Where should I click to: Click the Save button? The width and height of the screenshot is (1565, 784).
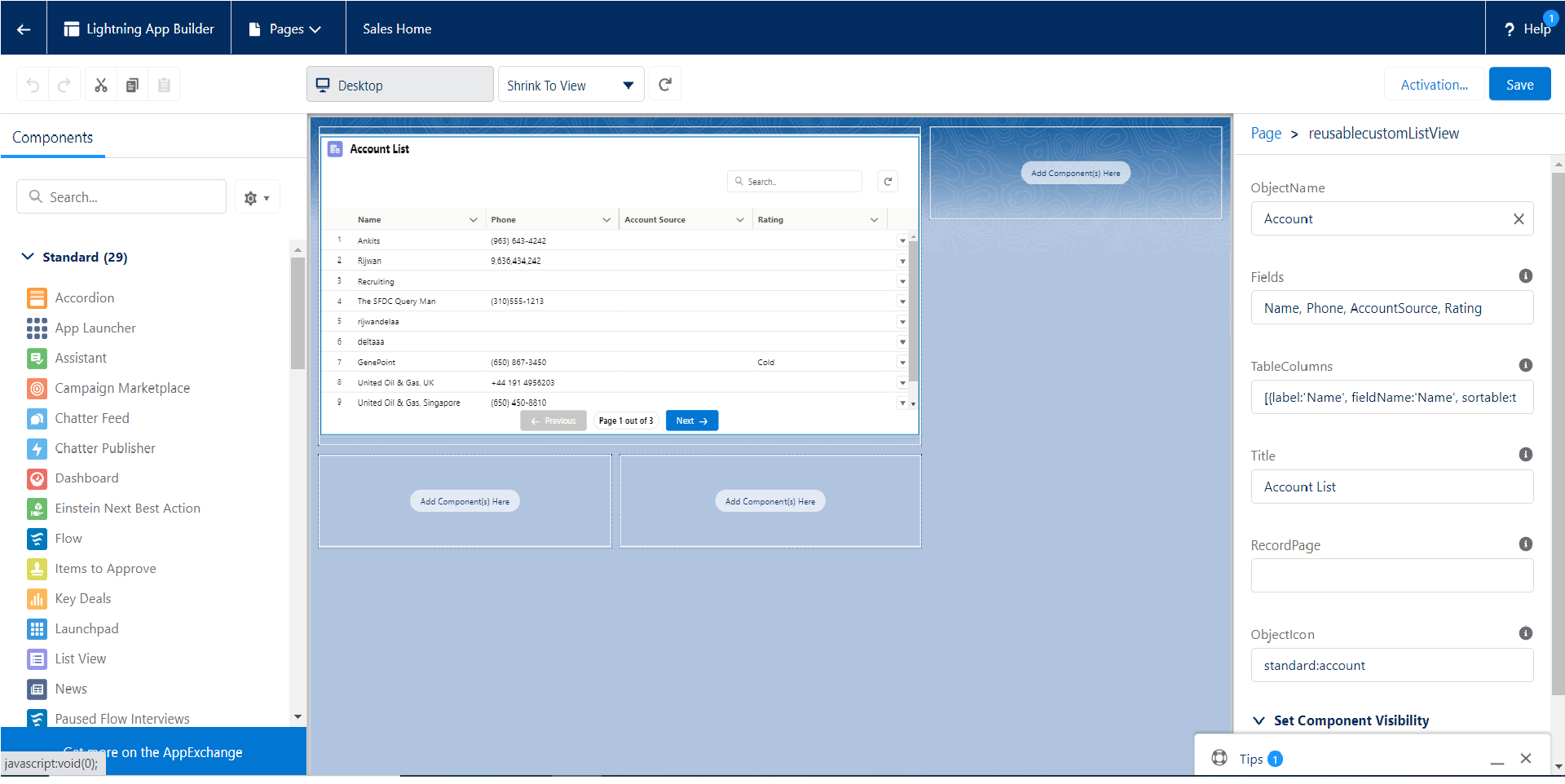pyautogui.click(x=1519, y=85)
